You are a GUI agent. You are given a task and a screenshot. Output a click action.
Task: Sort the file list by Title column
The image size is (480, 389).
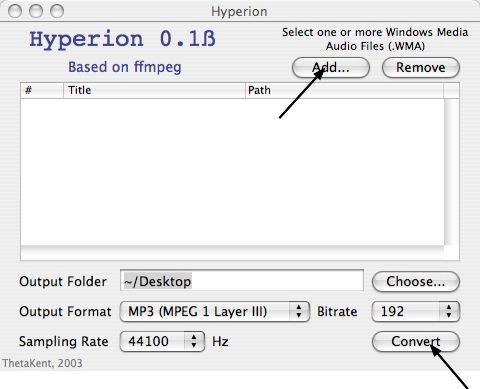click(154, 90)
